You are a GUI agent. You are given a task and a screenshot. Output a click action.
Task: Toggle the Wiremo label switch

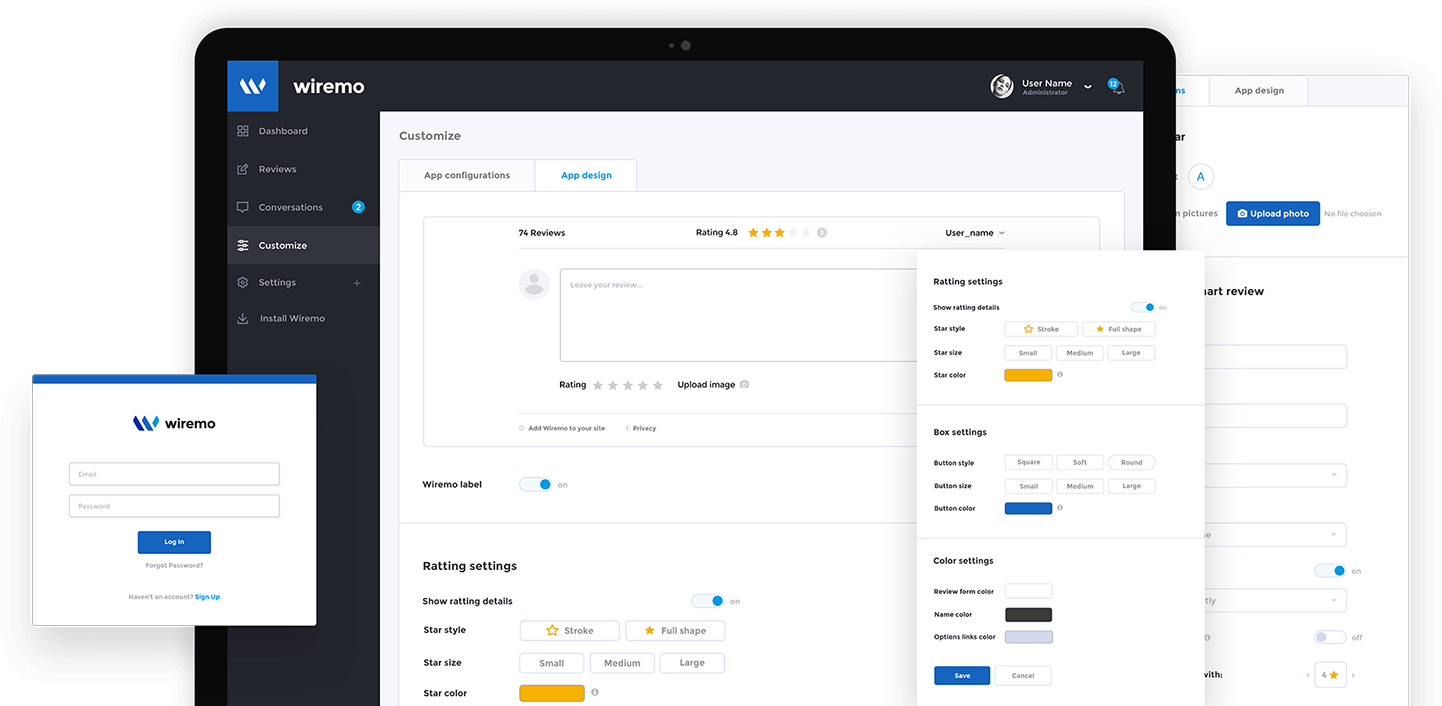click(536, 484)
